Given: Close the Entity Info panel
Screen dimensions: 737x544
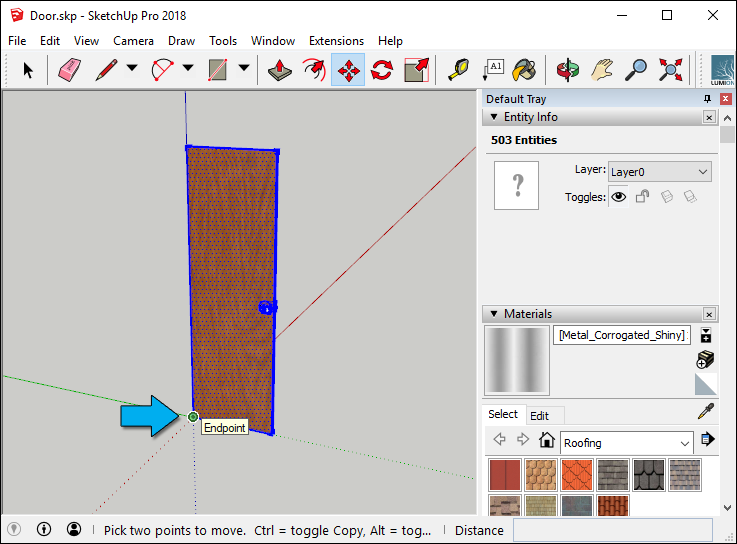Looking at the screenshot, I should pyautogui.click(x=709, y=117).
